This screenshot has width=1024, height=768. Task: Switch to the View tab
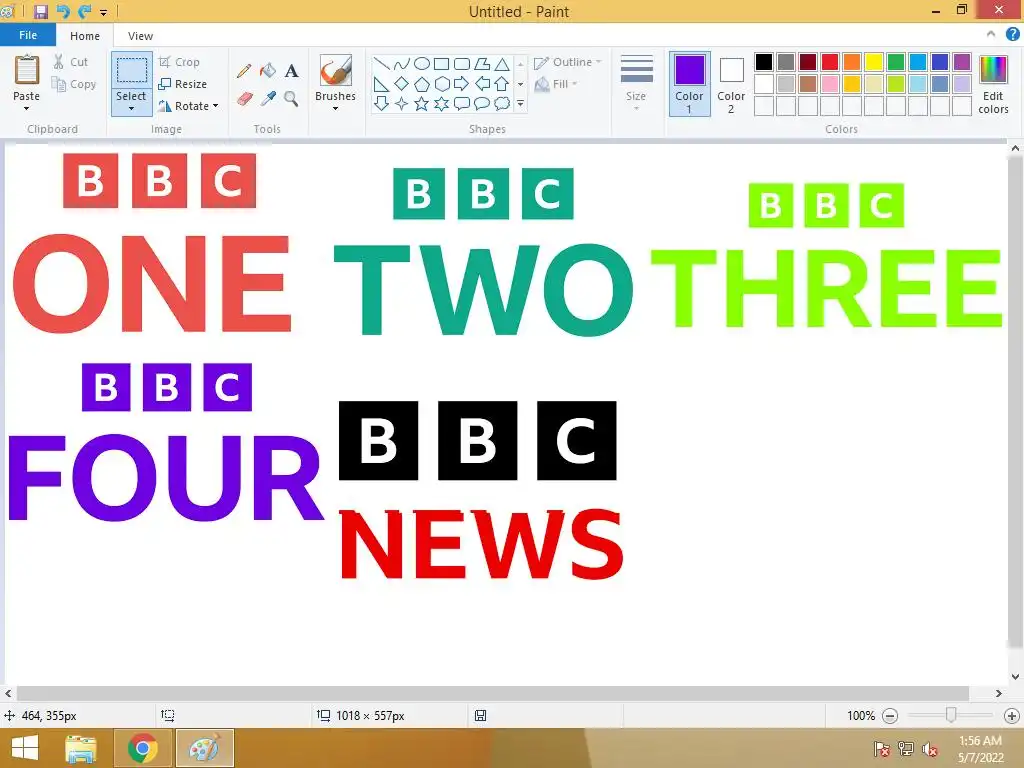[140, 36]
